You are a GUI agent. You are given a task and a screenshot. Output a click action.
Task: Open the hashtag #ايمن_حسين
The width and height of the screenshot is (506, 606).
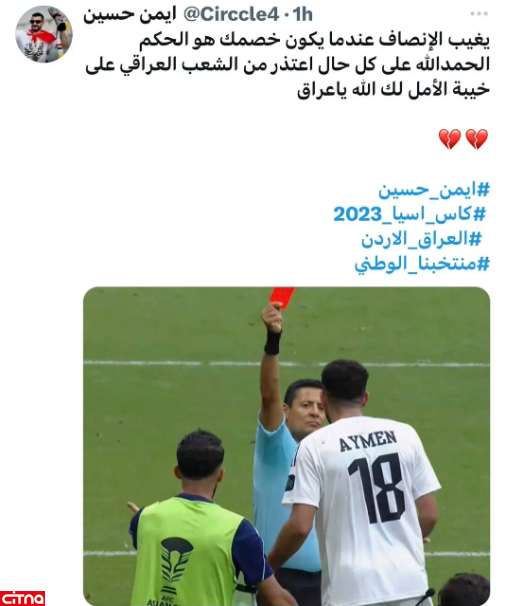[434, 191]
